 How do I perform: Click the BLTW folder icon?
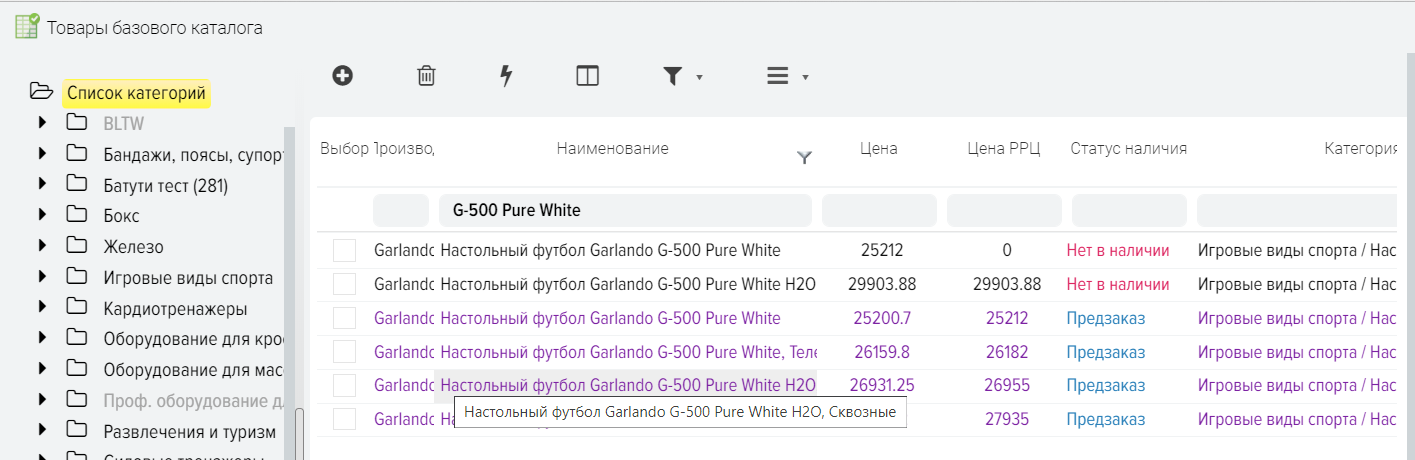77,123
